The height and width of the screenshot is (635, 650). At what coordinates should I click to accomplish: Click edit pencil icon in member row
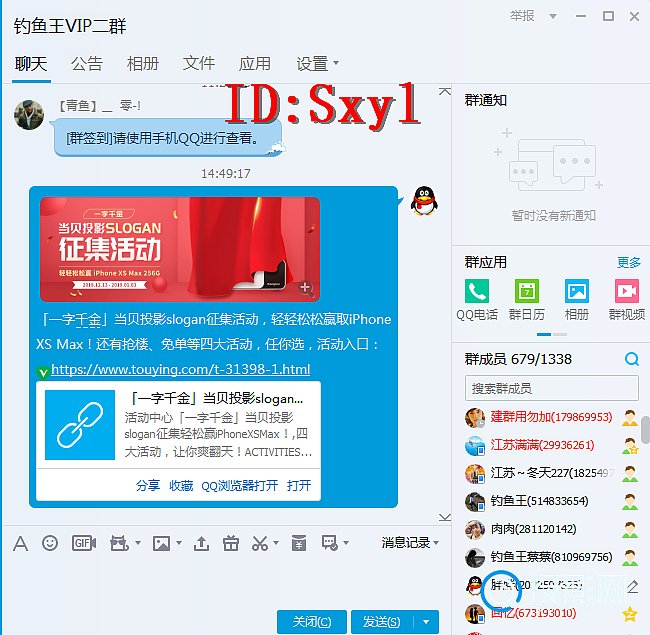coord(632,586)
